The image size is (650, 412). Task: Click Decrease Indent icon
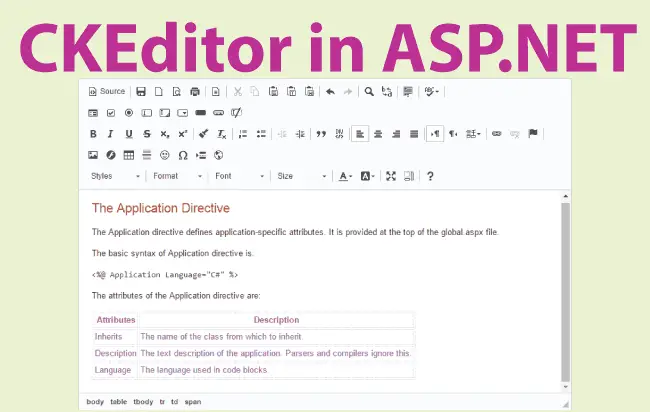[282, 134]
